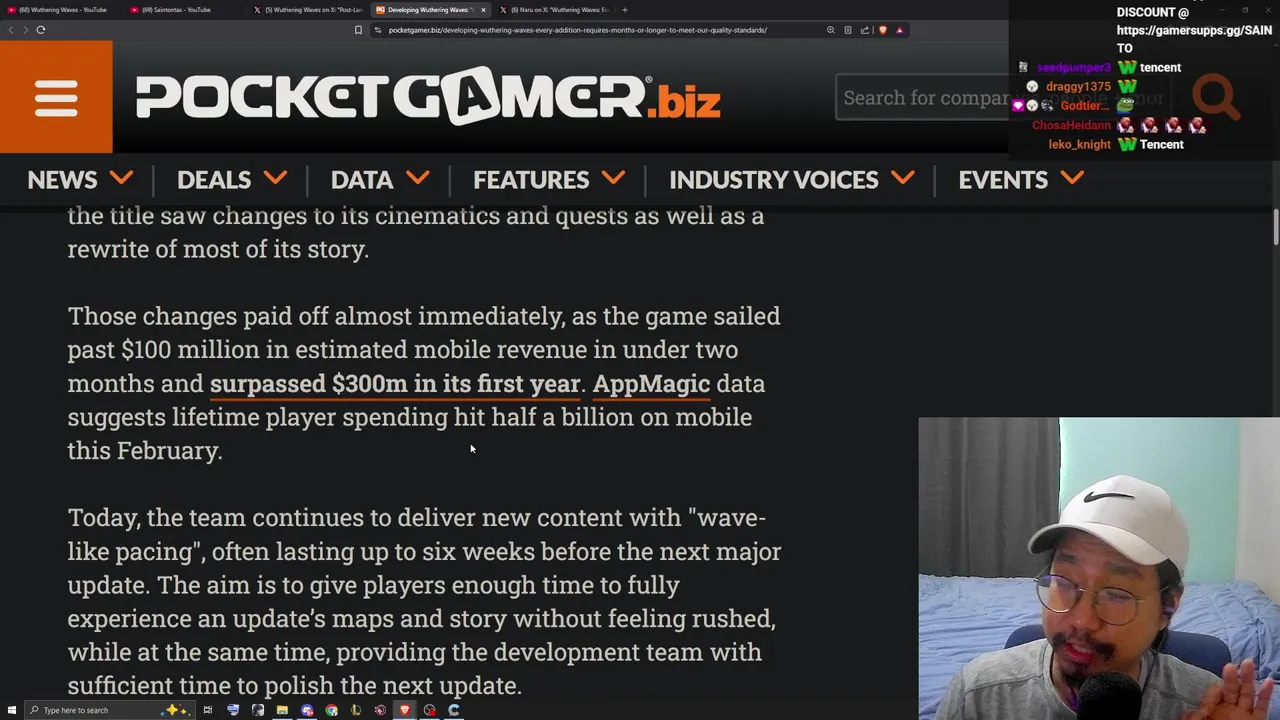
Task: Open the INDUSTRY VOICES menu item
Action: [773, 180]
